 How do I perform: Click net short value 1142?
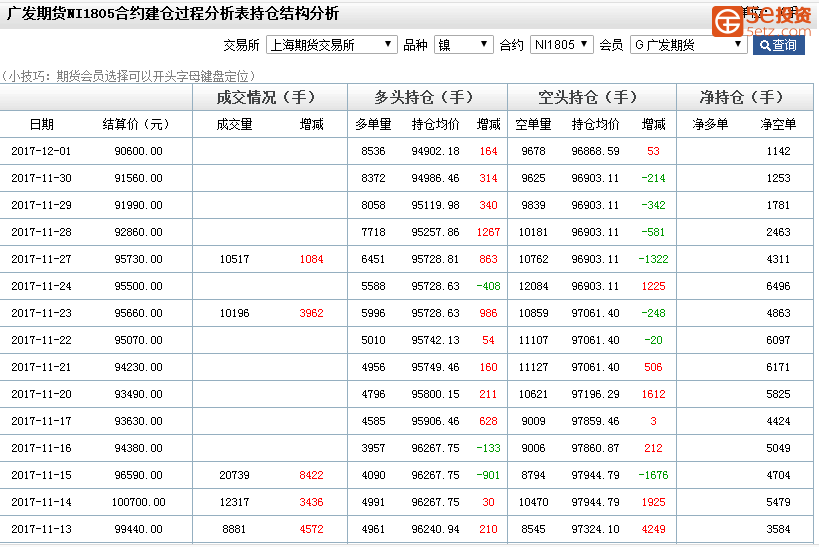click(778, 152)
